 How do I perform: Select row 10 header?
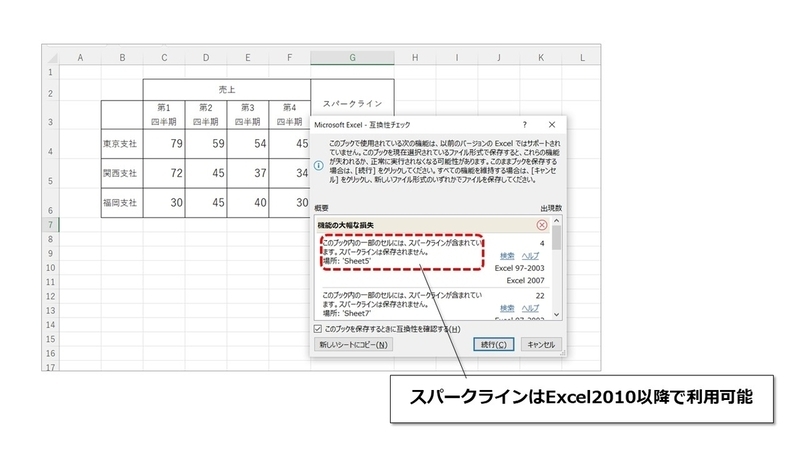pos(51,267)
